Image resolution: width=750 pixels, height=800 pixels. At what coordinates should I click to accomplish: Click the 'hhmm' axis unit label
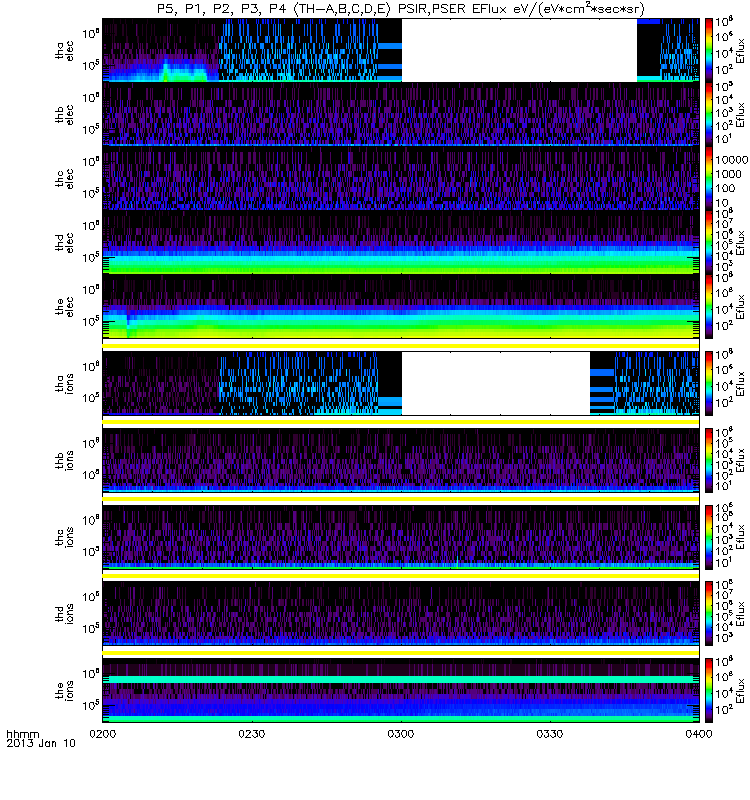pos(22,735)
